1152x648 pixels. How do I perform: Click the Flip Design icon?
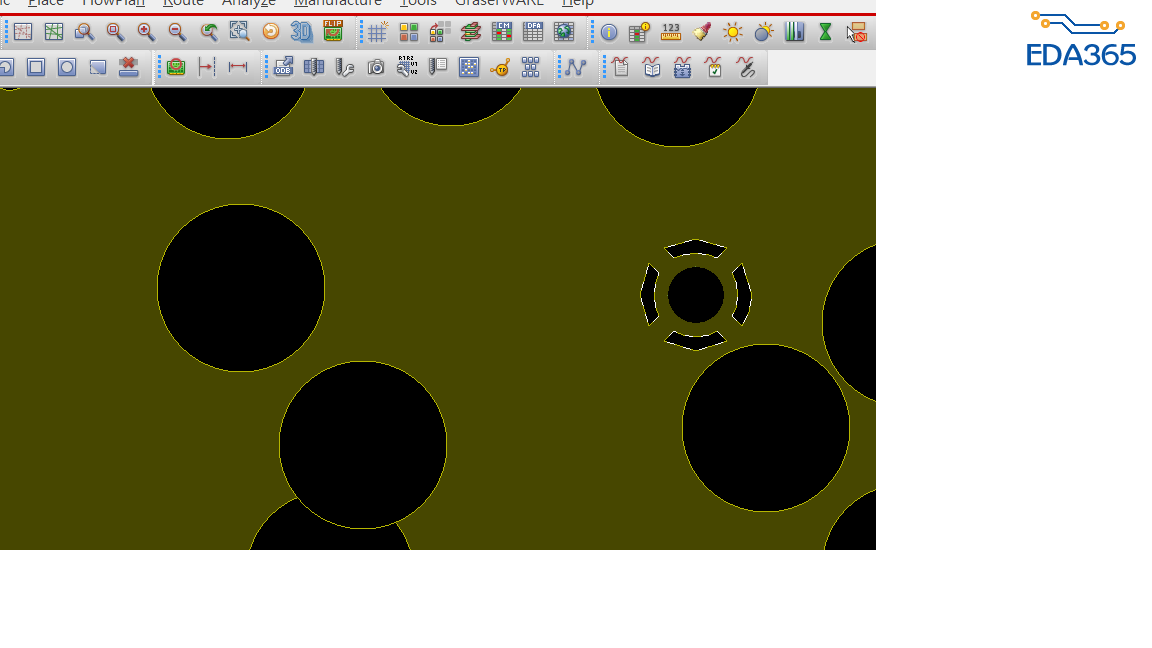pyautogui.click(x=333, y=31)
